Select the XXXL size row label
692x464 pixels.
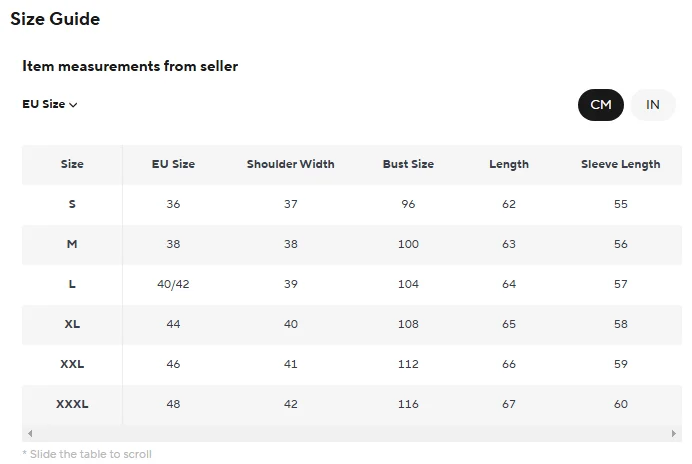72,404
